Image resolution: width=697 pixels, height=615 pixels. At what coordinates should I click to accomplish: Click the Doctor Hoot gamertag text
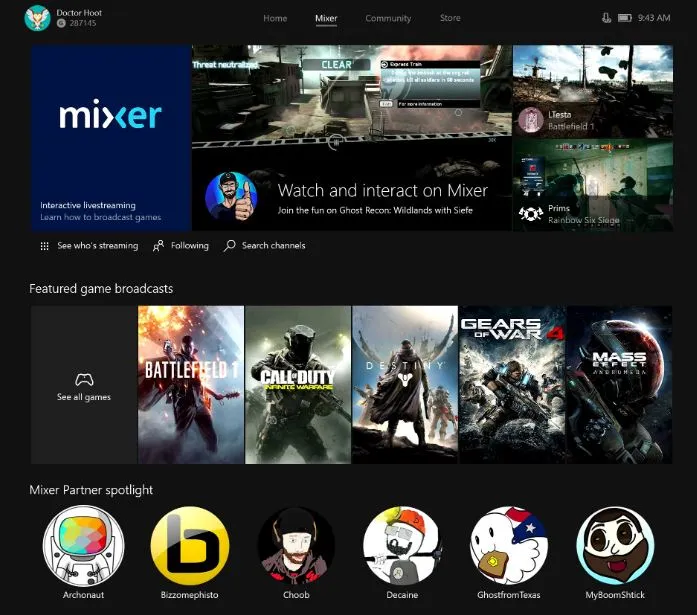click(x=79, y=13)
